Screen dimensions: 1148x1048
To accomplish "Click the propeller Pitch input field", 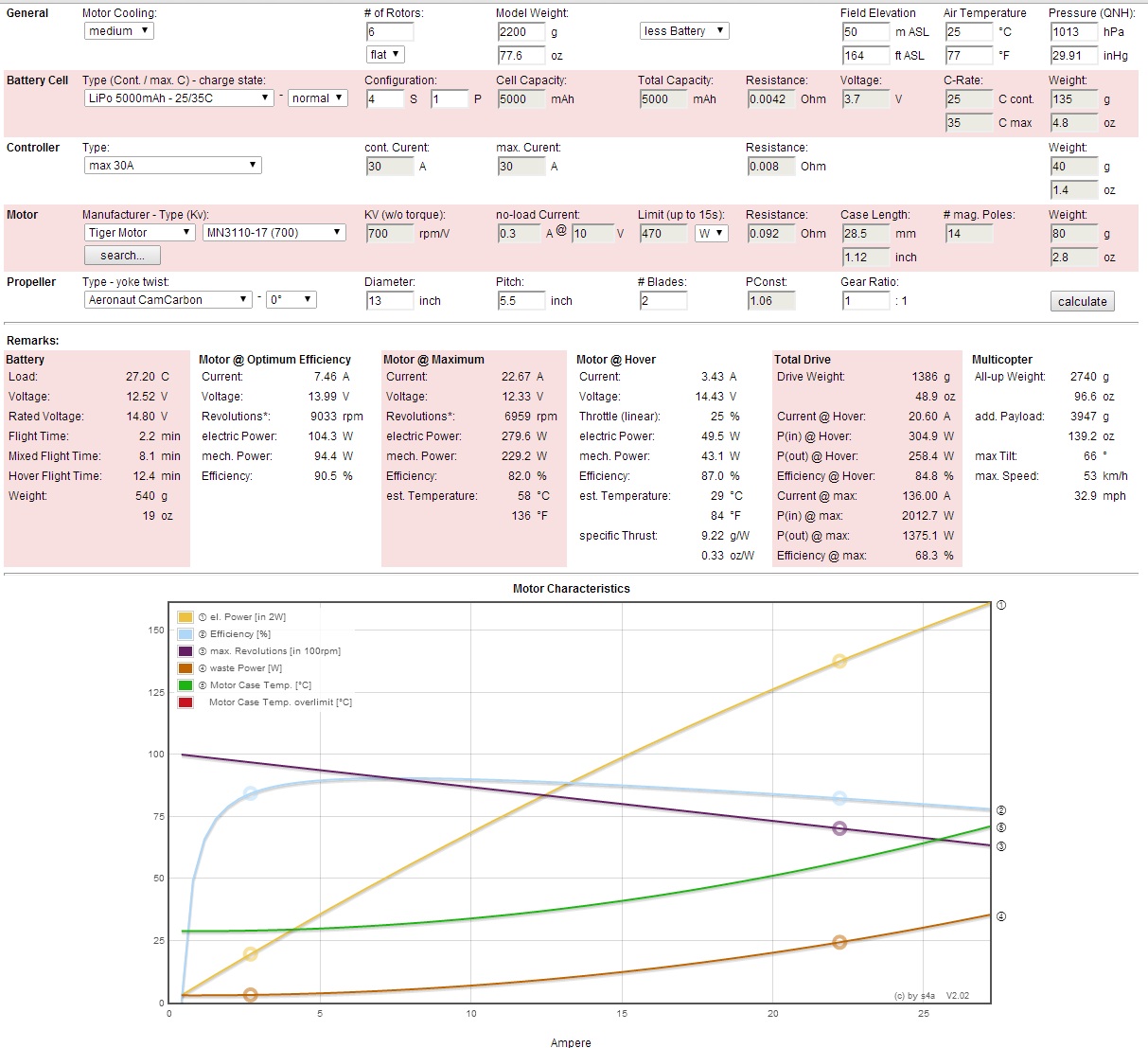I will pyautogui.click(x=521, y=301).
